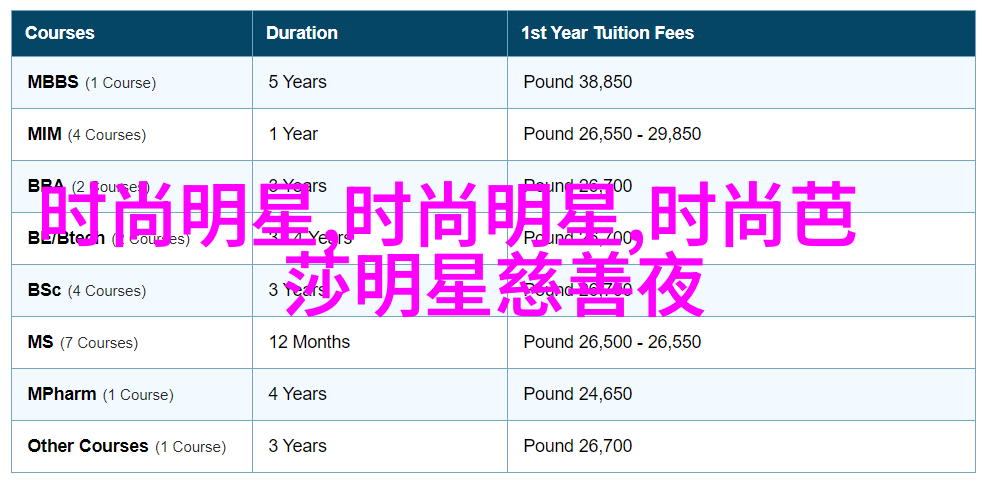Click the 3 Years duration for Other Courses

[x=297, y=447]
